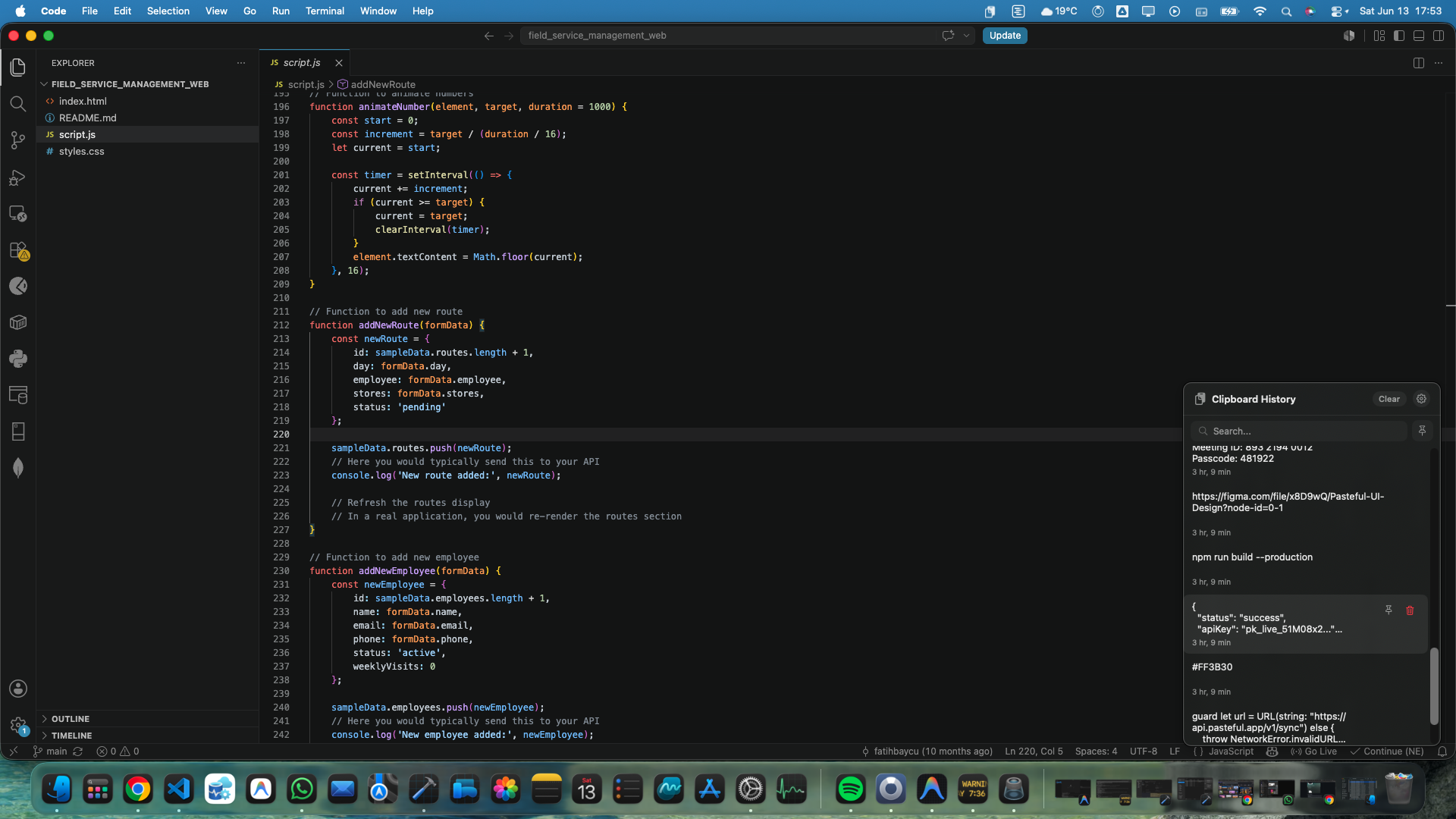The image size is (1456, 819).
Task: Open cursor position Ln 220, Col 5
Action: [x=1034, y=752]
